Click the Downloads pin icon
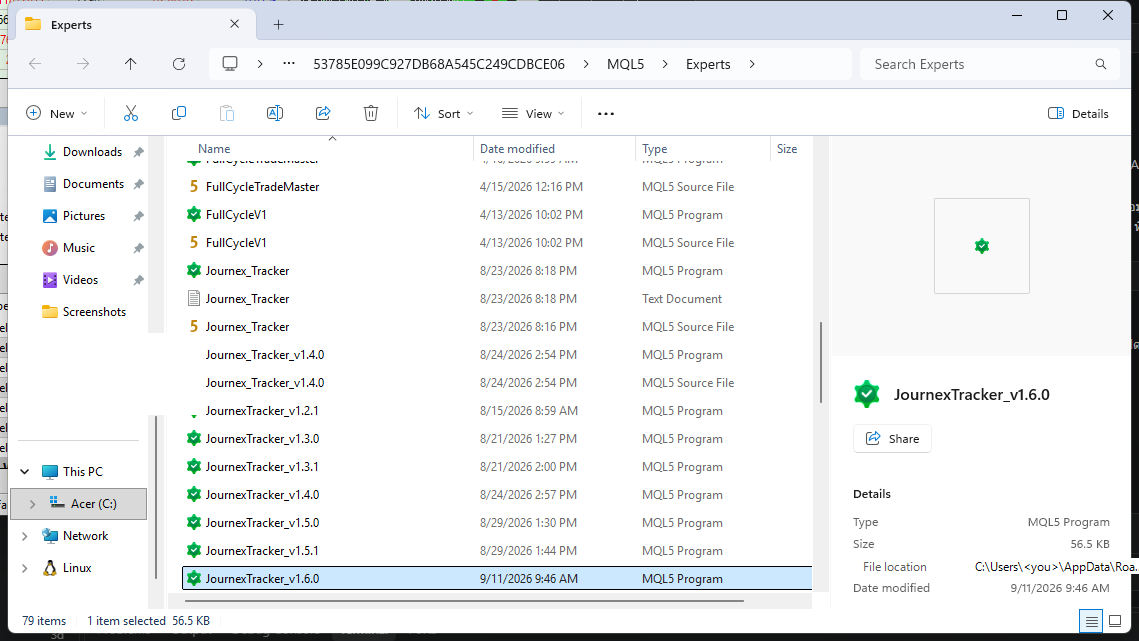 (x=138, y=152)
